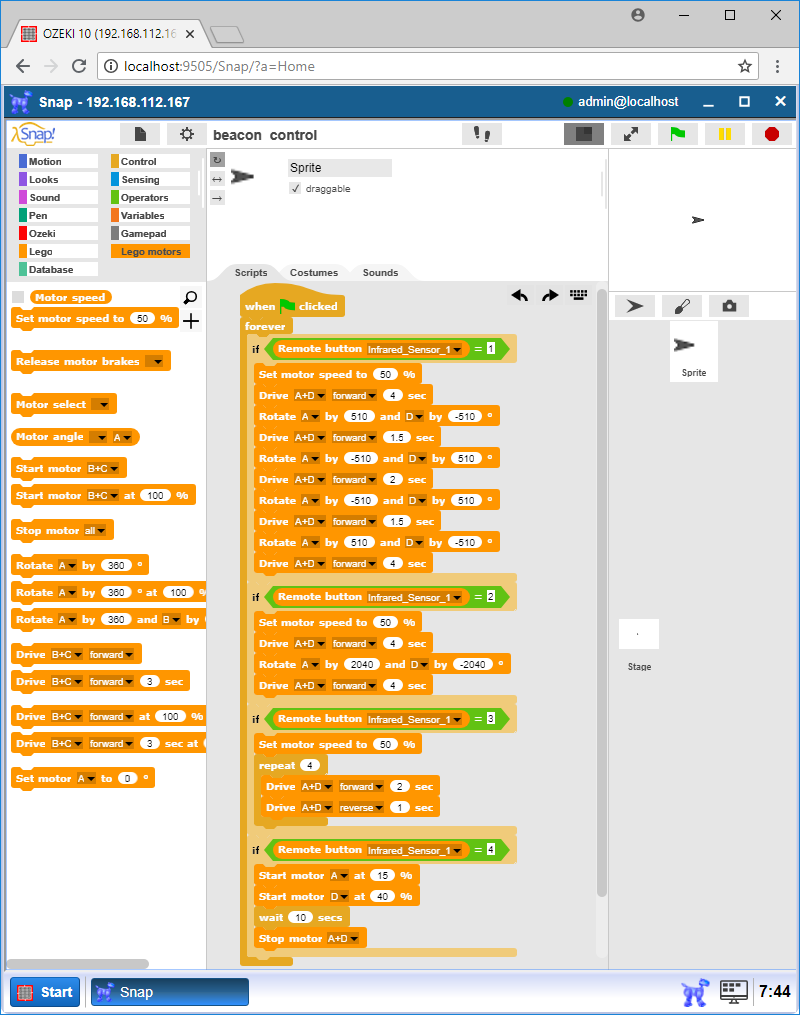Toggle full screen stage mode
Screen dimensions: 800x1015
pos(630,134)
